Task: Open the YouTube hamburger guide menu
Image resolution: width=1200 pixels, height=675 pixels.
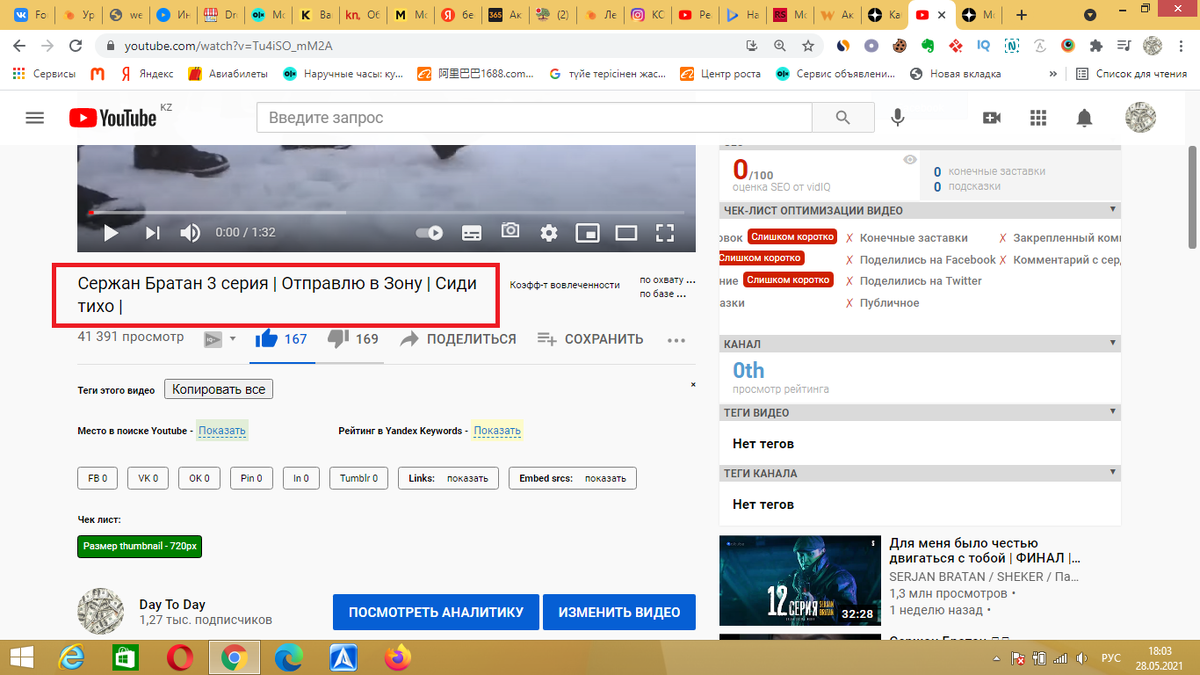Action: coord(35,118)
